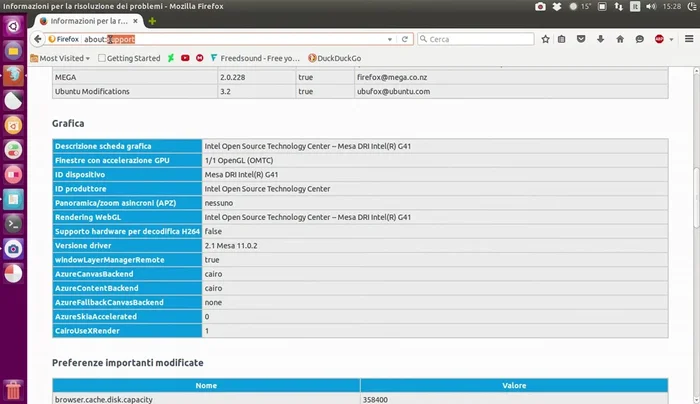Open the downloads arrow panel
The image size is (700, 404).
(x=600, y=39)
